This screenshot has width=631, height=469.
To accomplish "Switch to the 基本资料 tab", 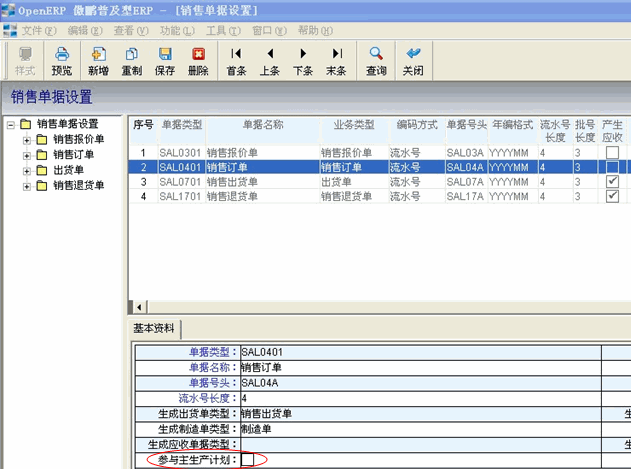I will click(x=155, y=329).
